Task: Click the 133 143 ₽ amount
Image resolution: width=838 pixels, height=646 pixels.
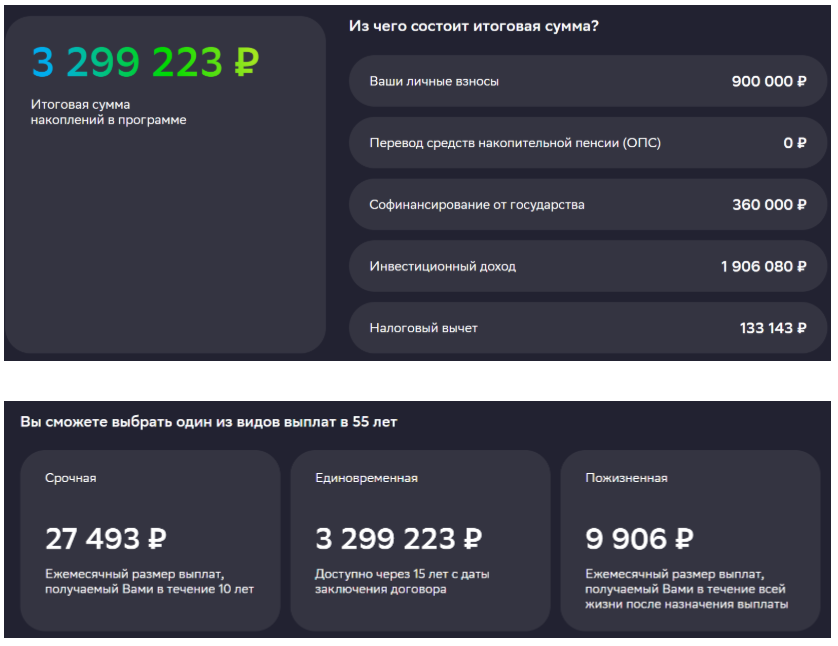Action: tap(769, 328)
